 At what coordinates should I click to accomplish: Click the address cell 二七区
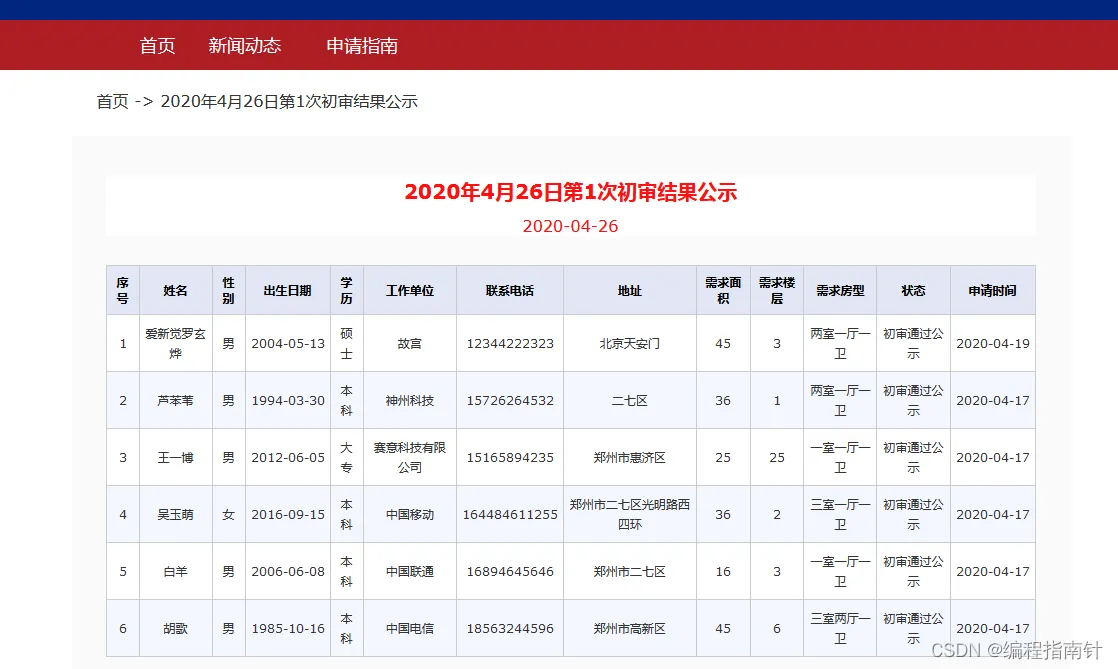pos(630,400)
